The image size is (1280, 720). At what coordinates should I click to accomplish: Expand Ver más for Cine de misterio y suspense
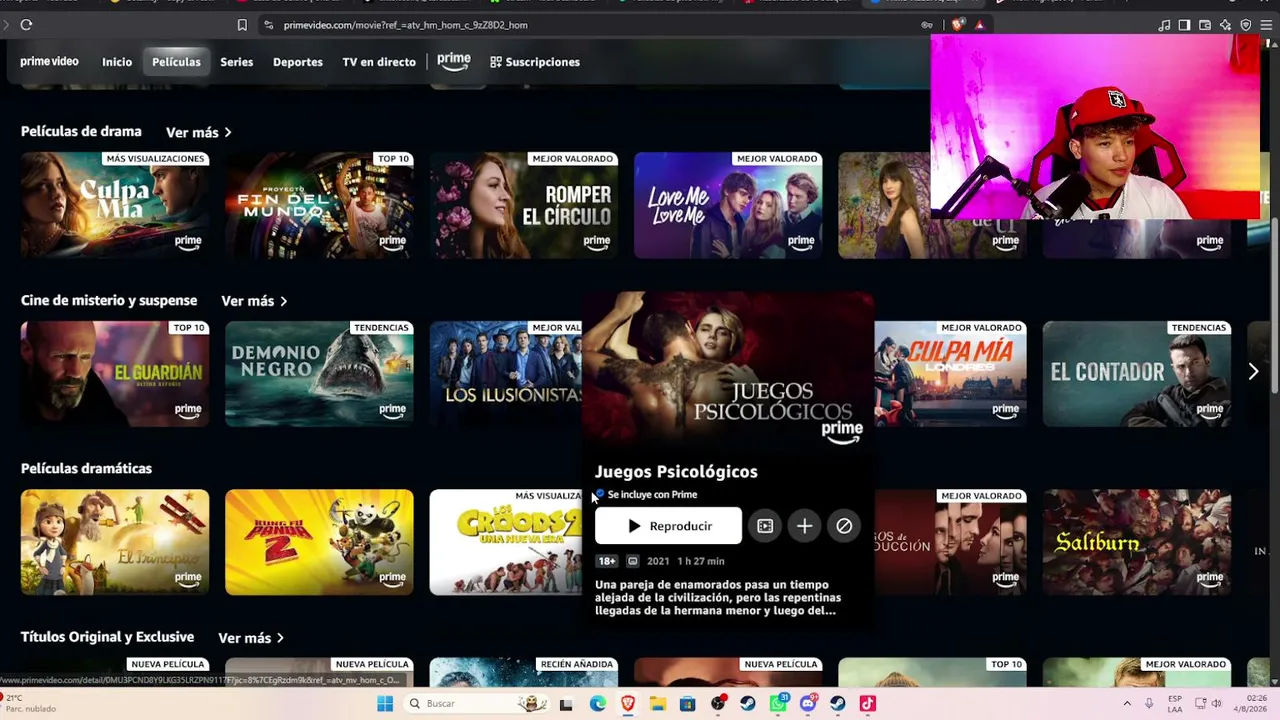tap(254, 301)
